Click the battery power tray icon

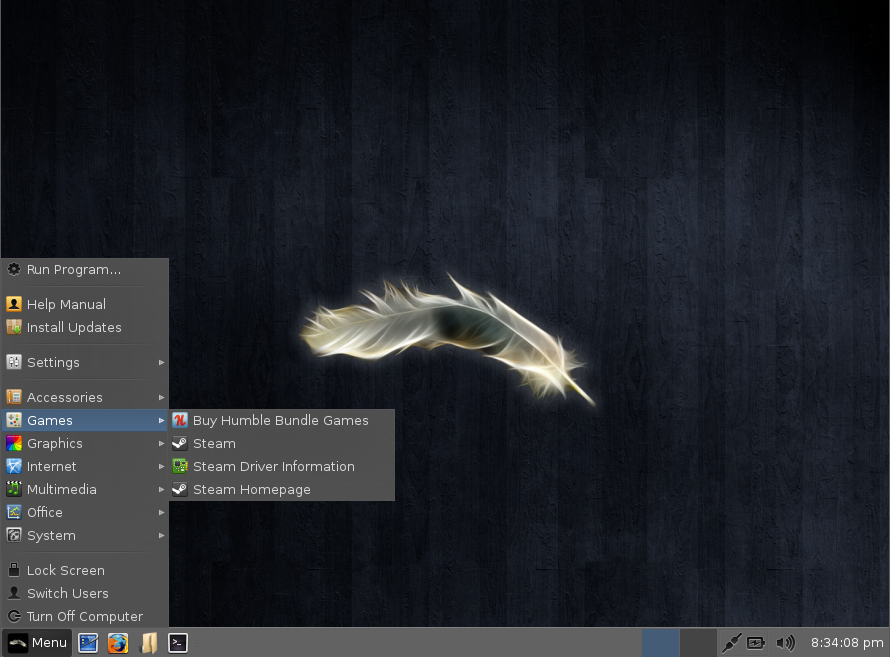point(755,643)
